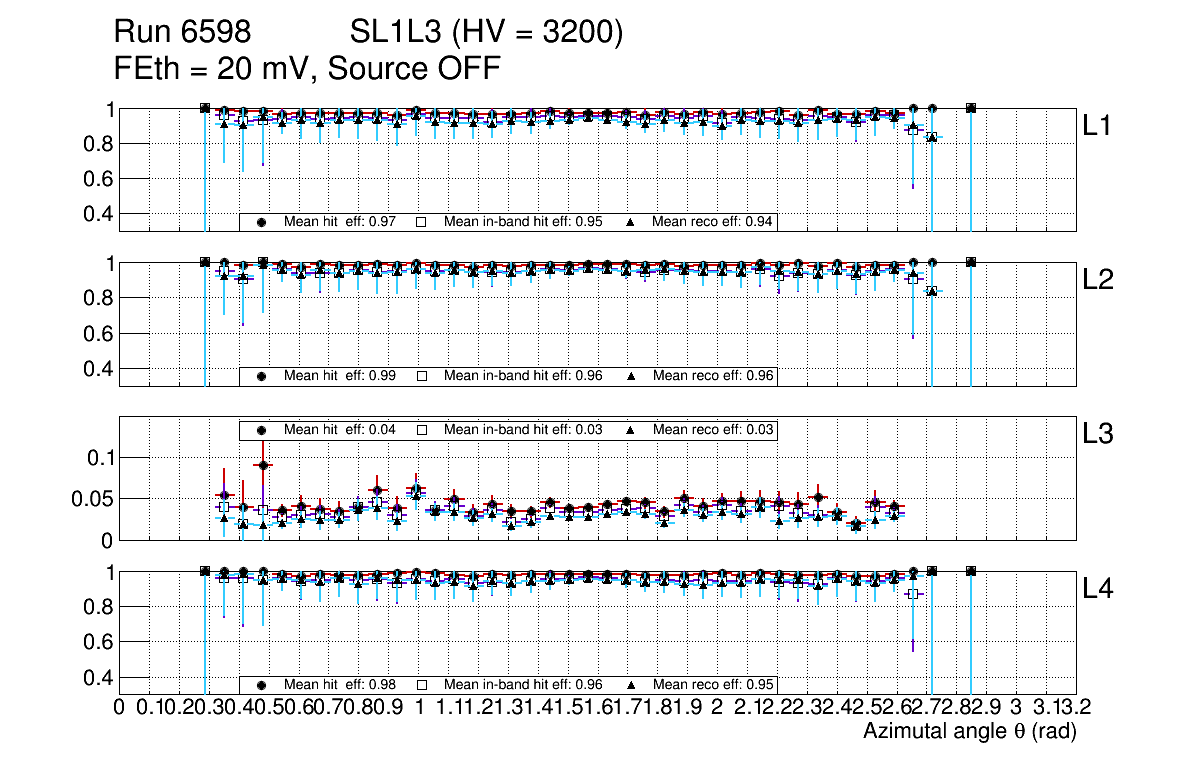Click the open square marker in the L4 legend
The image size is (1196, 772).
coord(422,686)
